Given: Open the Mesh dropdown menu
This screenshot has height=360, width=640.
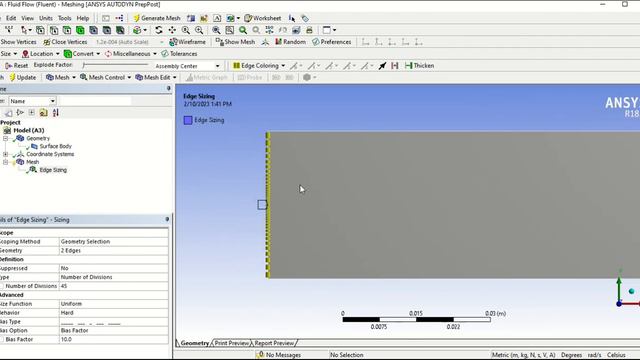Looking at the screenshot, I should tap(61, 77).
